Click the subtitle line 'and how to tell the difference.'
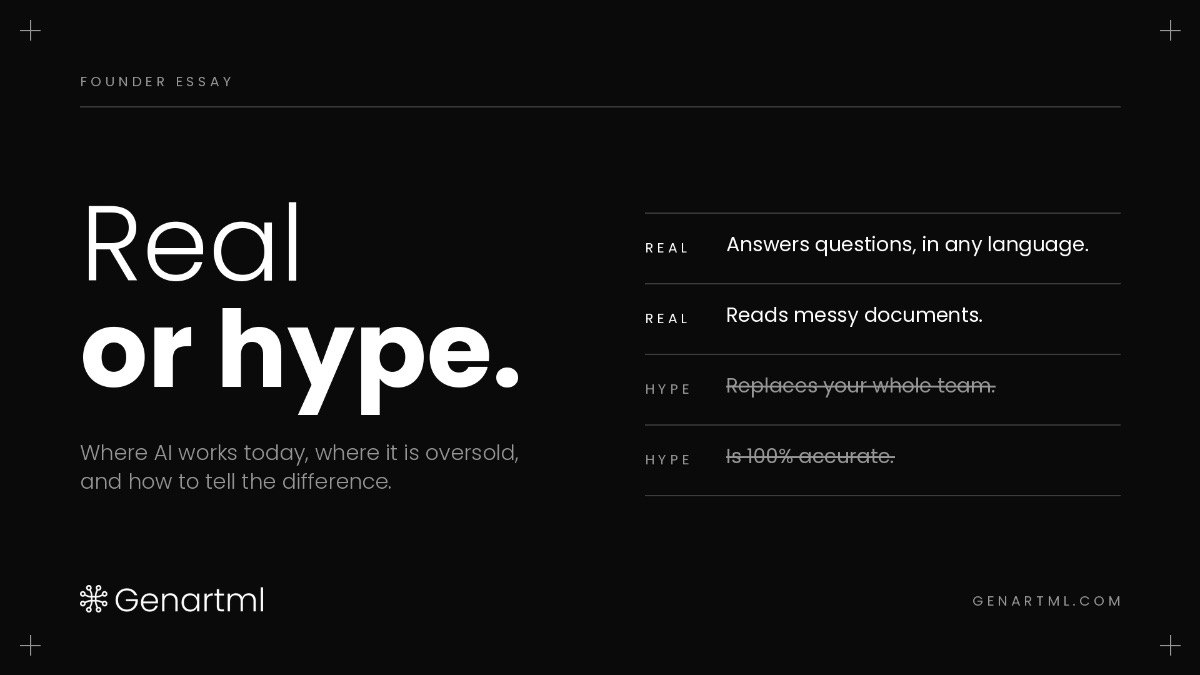Viewport: 1200px width, 675px height. 236,482
